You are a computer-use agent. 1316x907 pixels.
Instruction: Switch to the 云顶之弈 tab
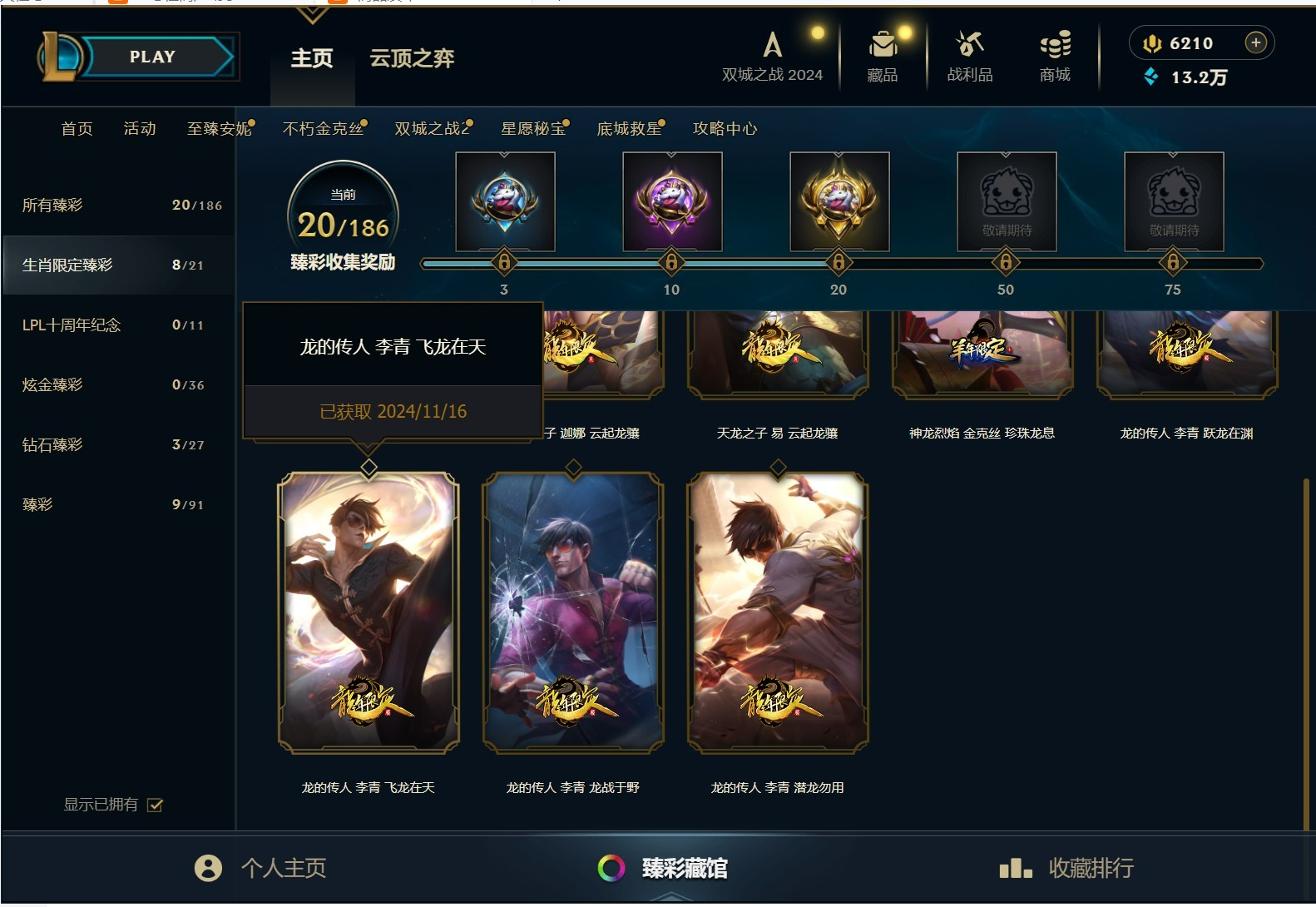click(x=412, y=58)
